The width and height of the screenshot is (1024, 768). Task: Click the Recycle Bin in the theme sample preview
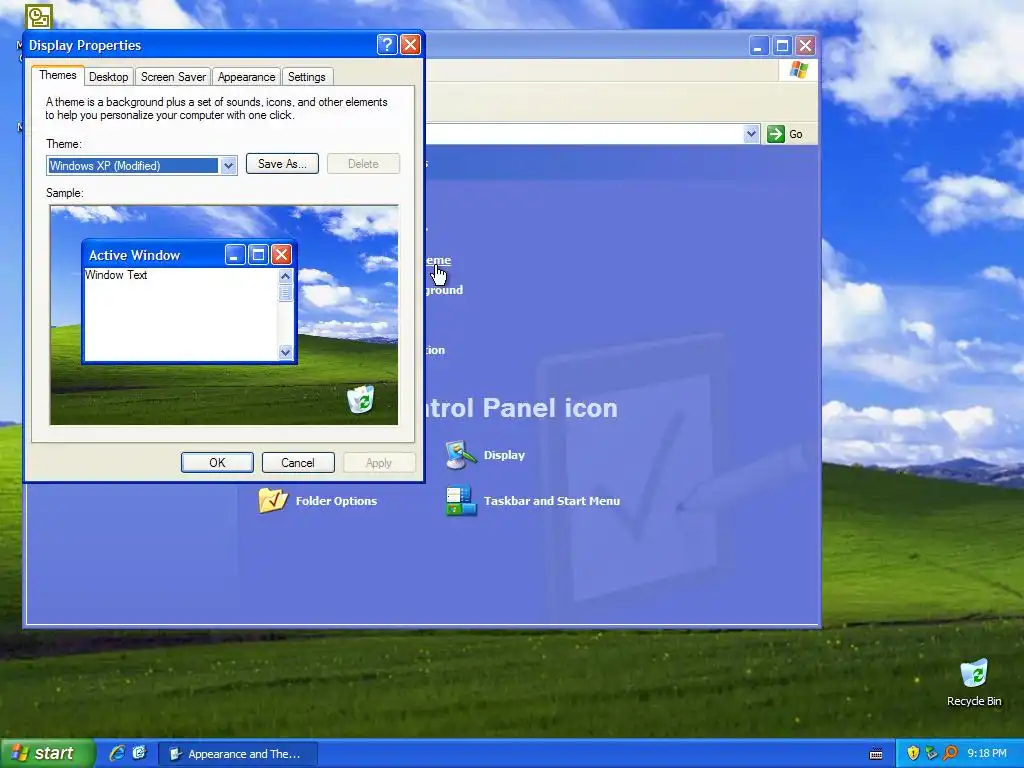(360, 399)
